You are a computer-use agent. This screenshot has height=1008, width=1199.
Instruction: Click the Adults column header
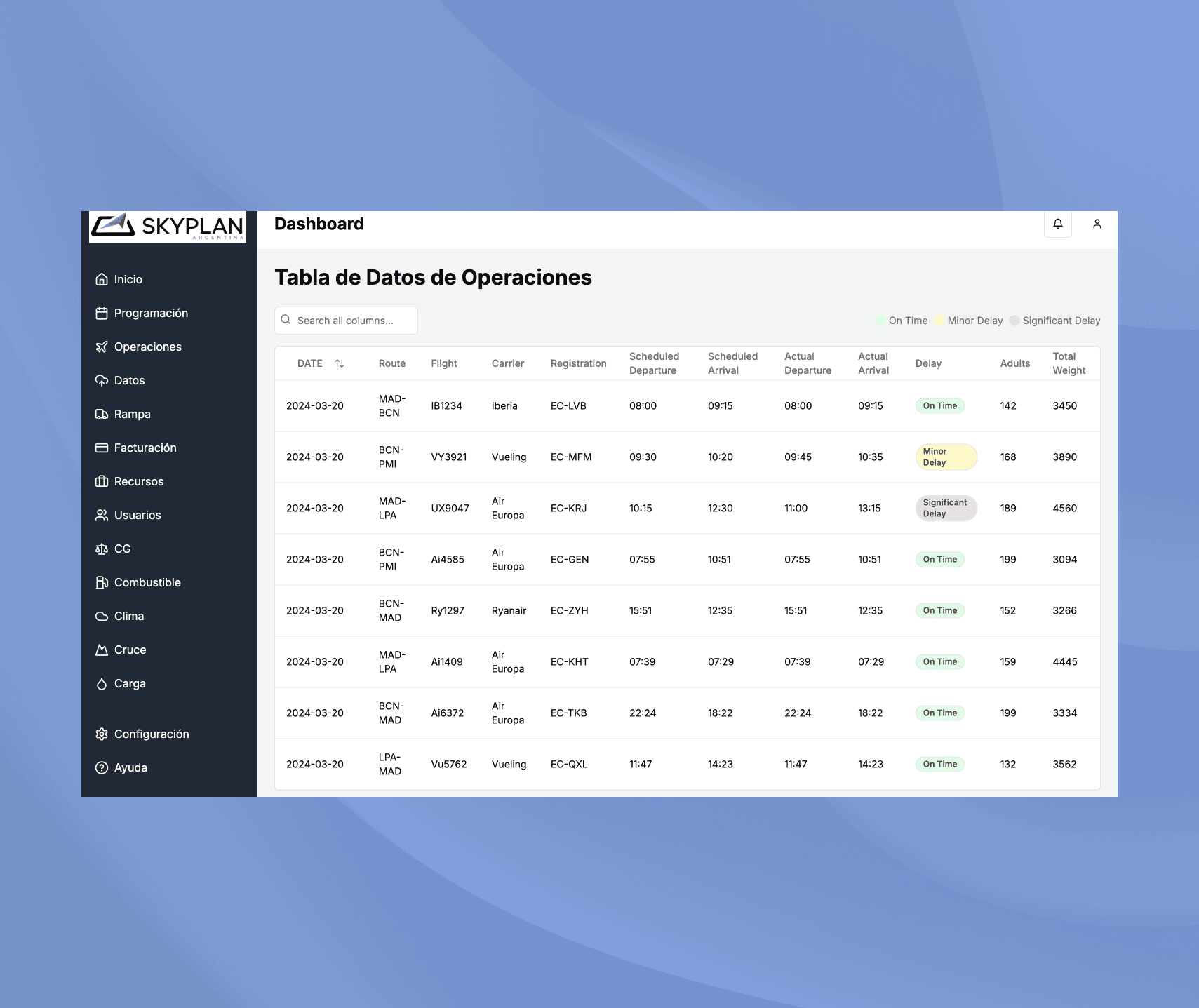click(1015, 363)
